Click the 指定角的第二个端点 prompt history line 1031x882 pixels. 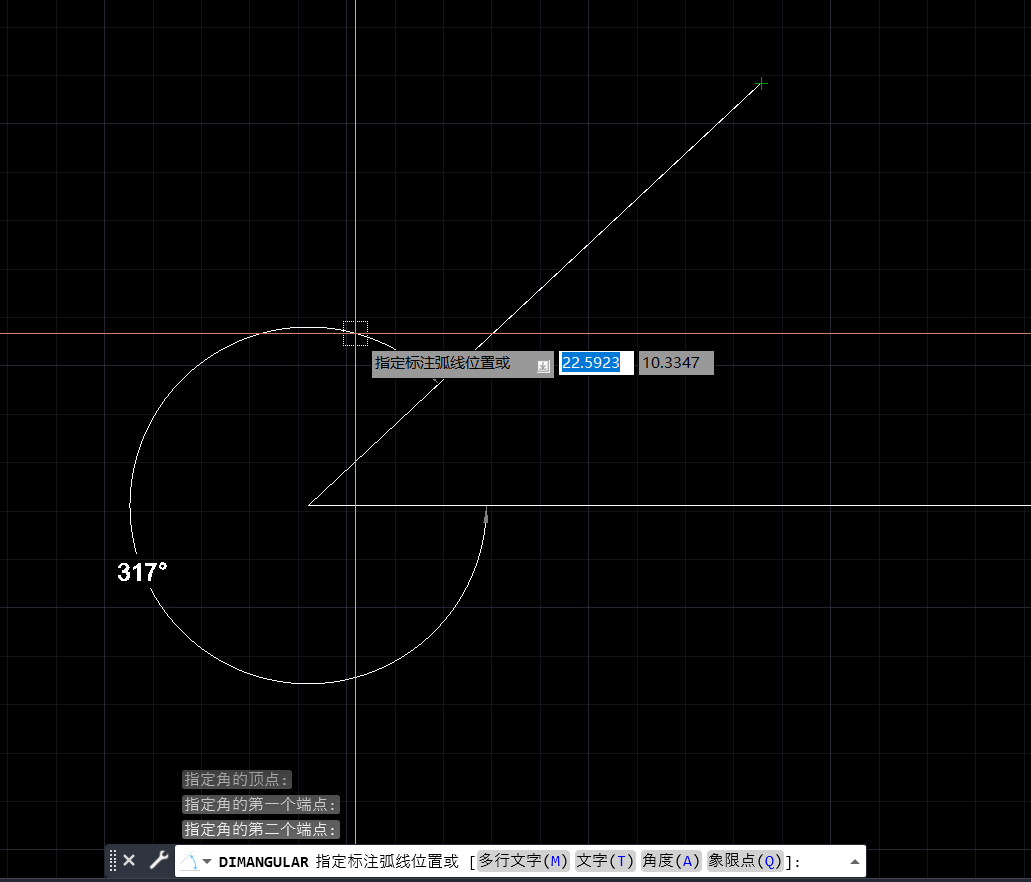tap(260, 829)
